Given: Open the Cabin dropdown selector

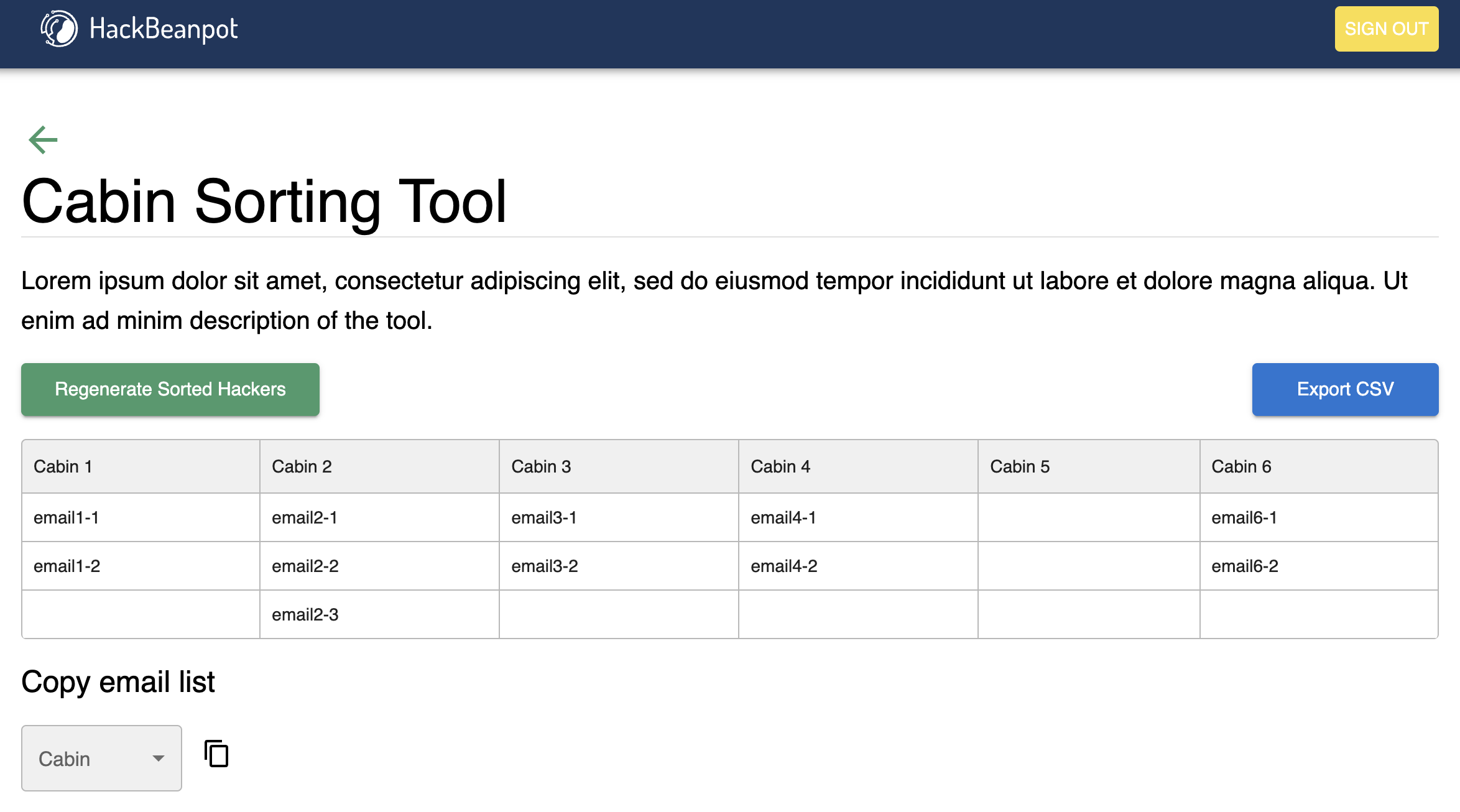Looking at the screenshot, I should (x=101, y=758).
